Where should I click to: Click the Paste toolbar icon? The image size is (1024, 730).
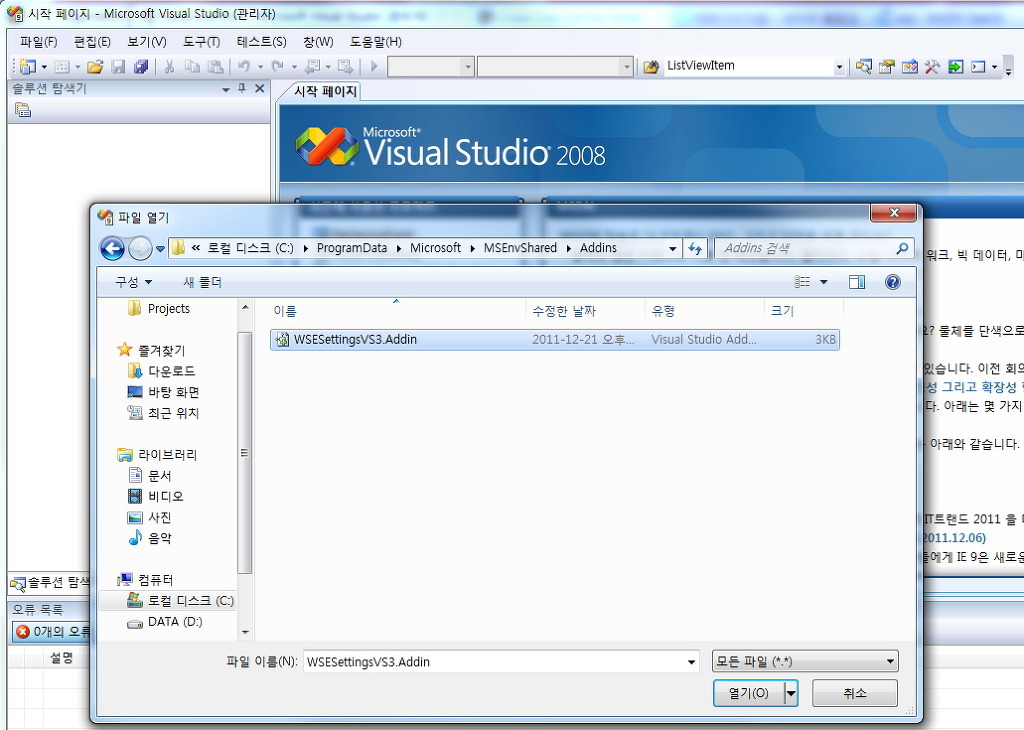point(216,66)
